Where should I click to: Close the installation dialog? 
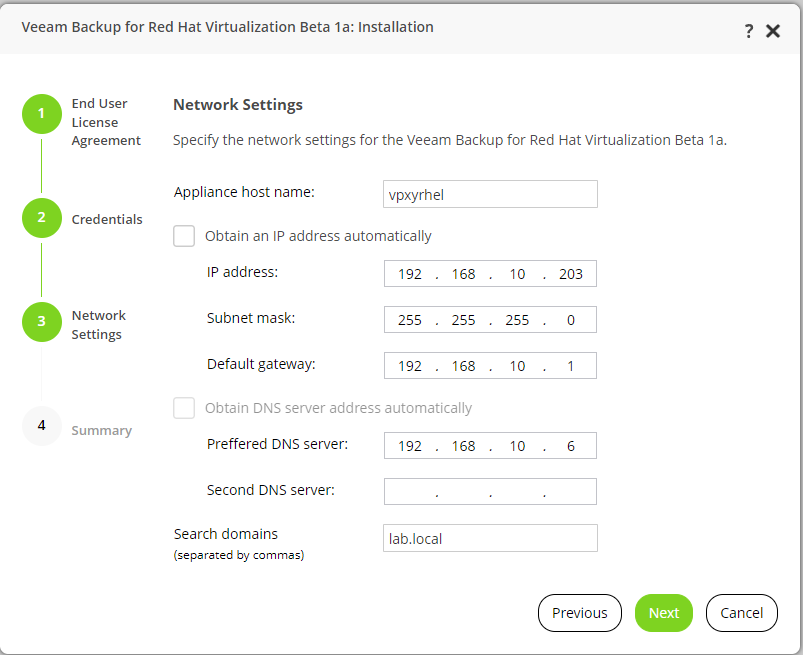point(773,31)
